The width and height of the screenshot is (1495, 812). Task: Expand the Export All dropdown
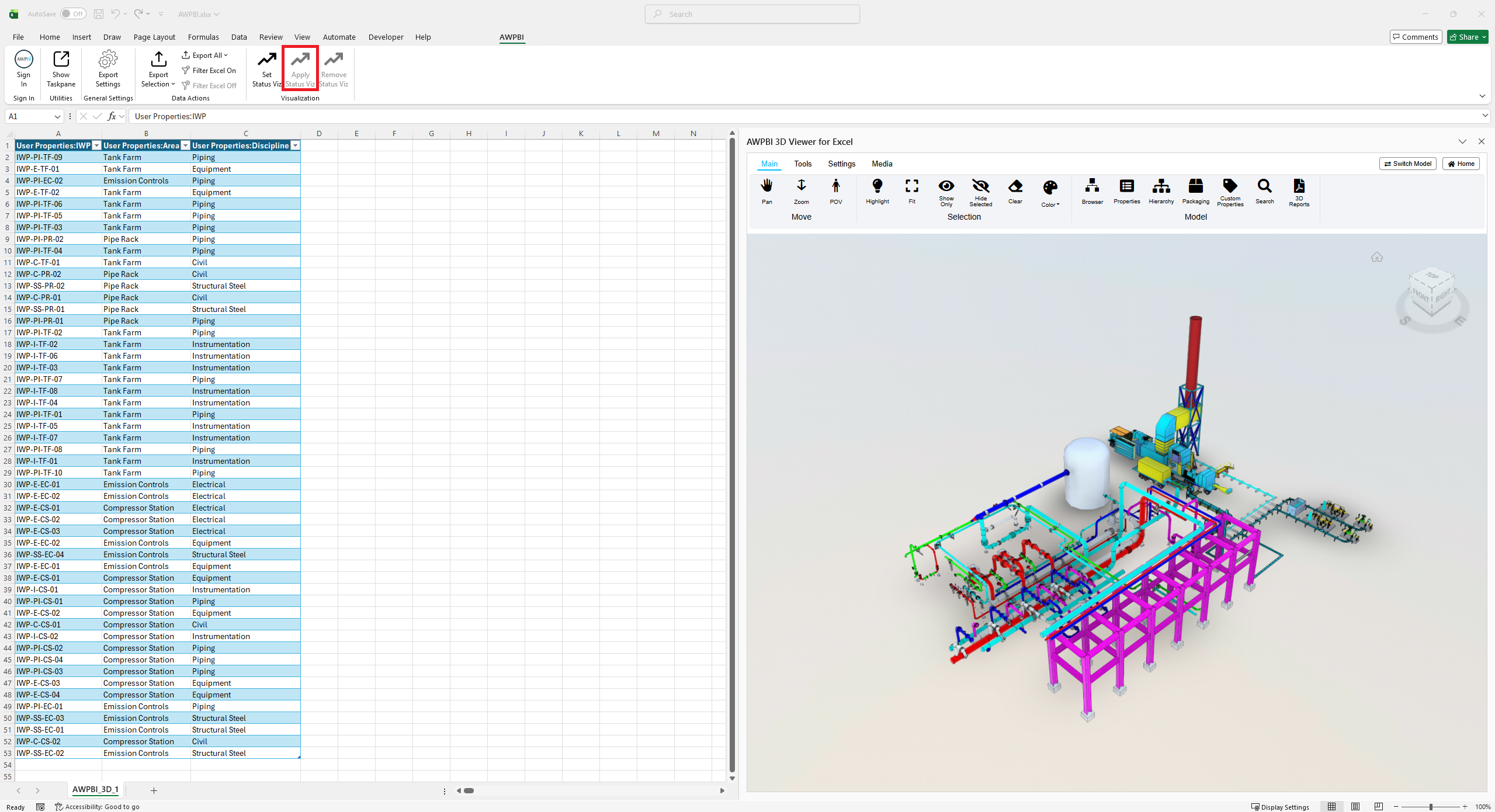click(x=204, y=55)
